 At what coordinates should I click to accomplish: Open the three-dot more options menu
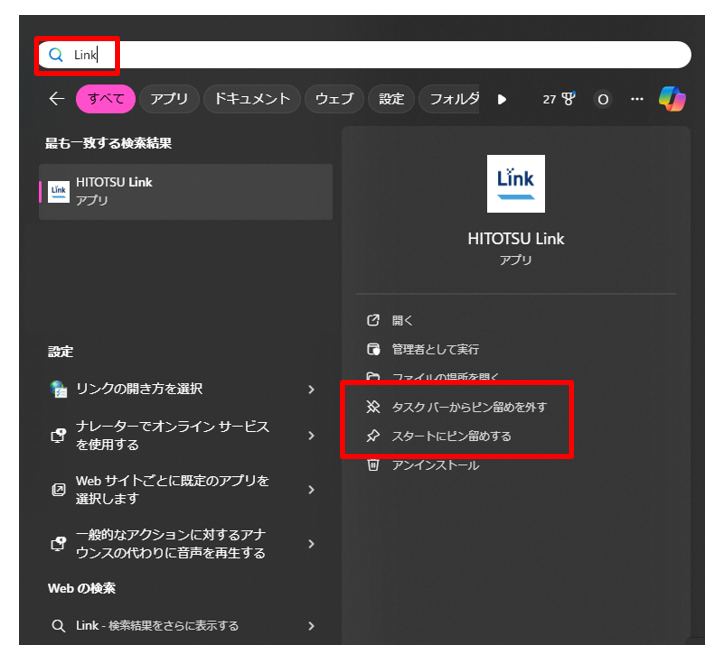coord(637,99)
